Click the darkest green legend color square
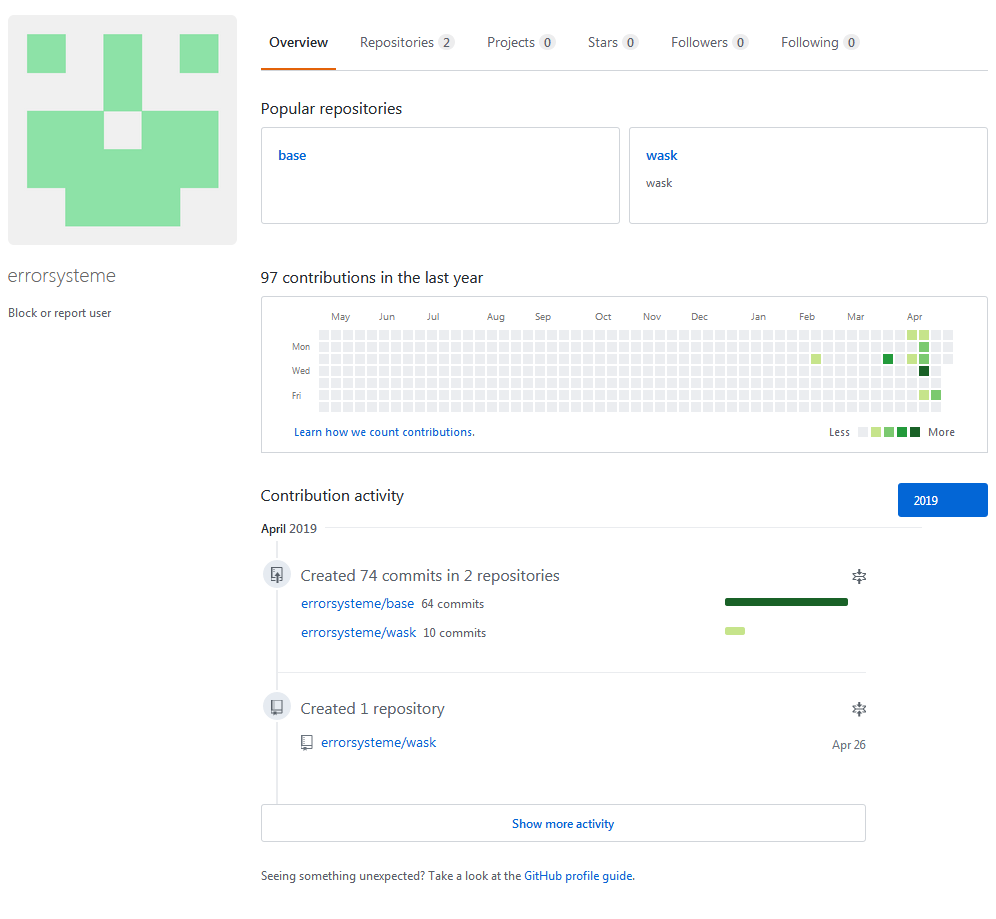The width and height of the screenshot is (996, 919). click(x=915, y=432)
